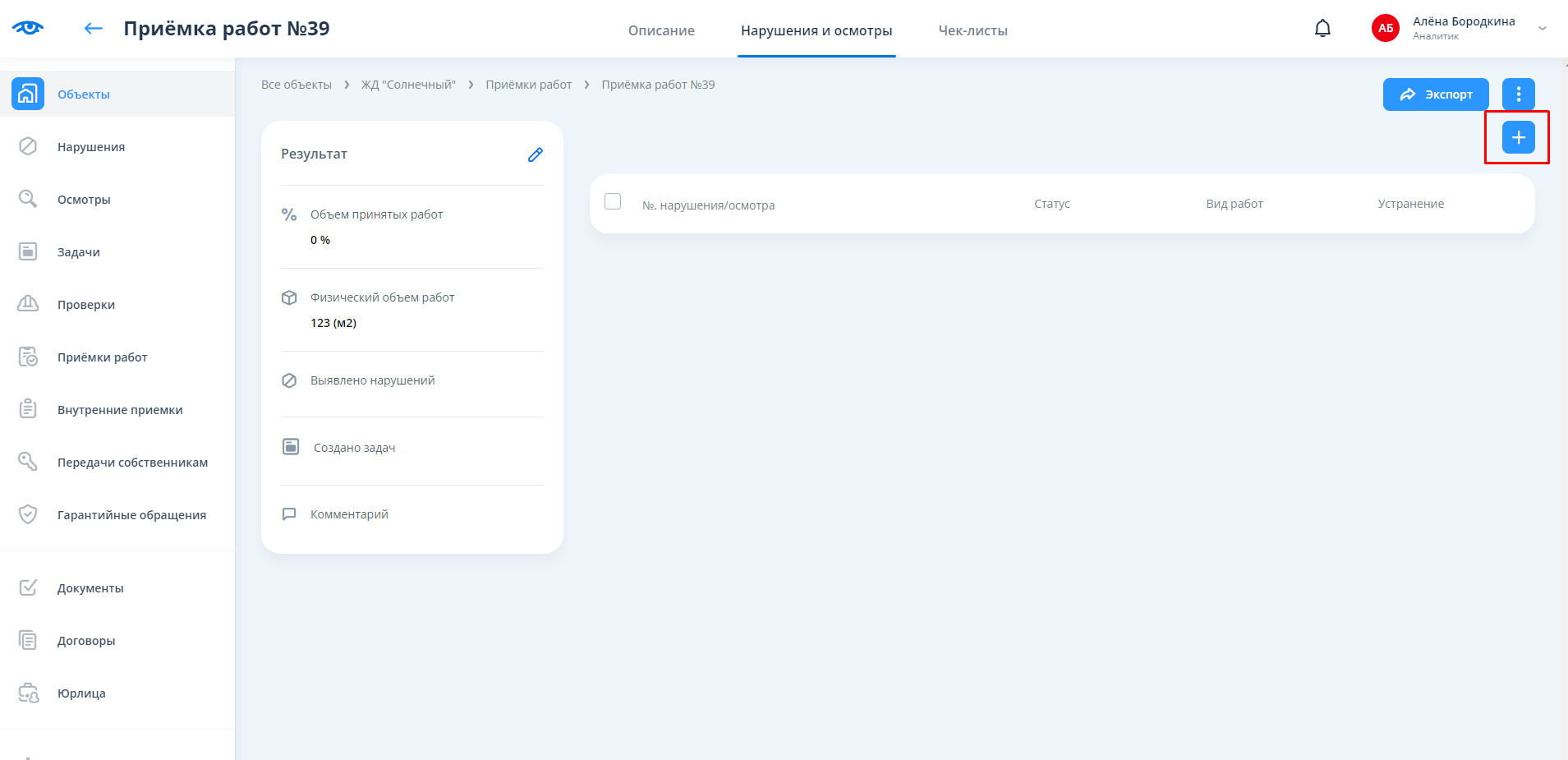
Task: Expand the user profile dropdown chevron
Action: click(x=1543, y=29)
